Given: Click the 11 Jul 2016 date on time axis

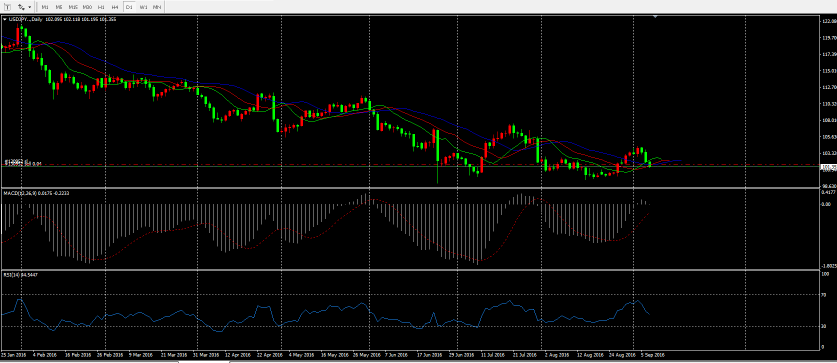Looking at the screenshot, I should (493, 354).
